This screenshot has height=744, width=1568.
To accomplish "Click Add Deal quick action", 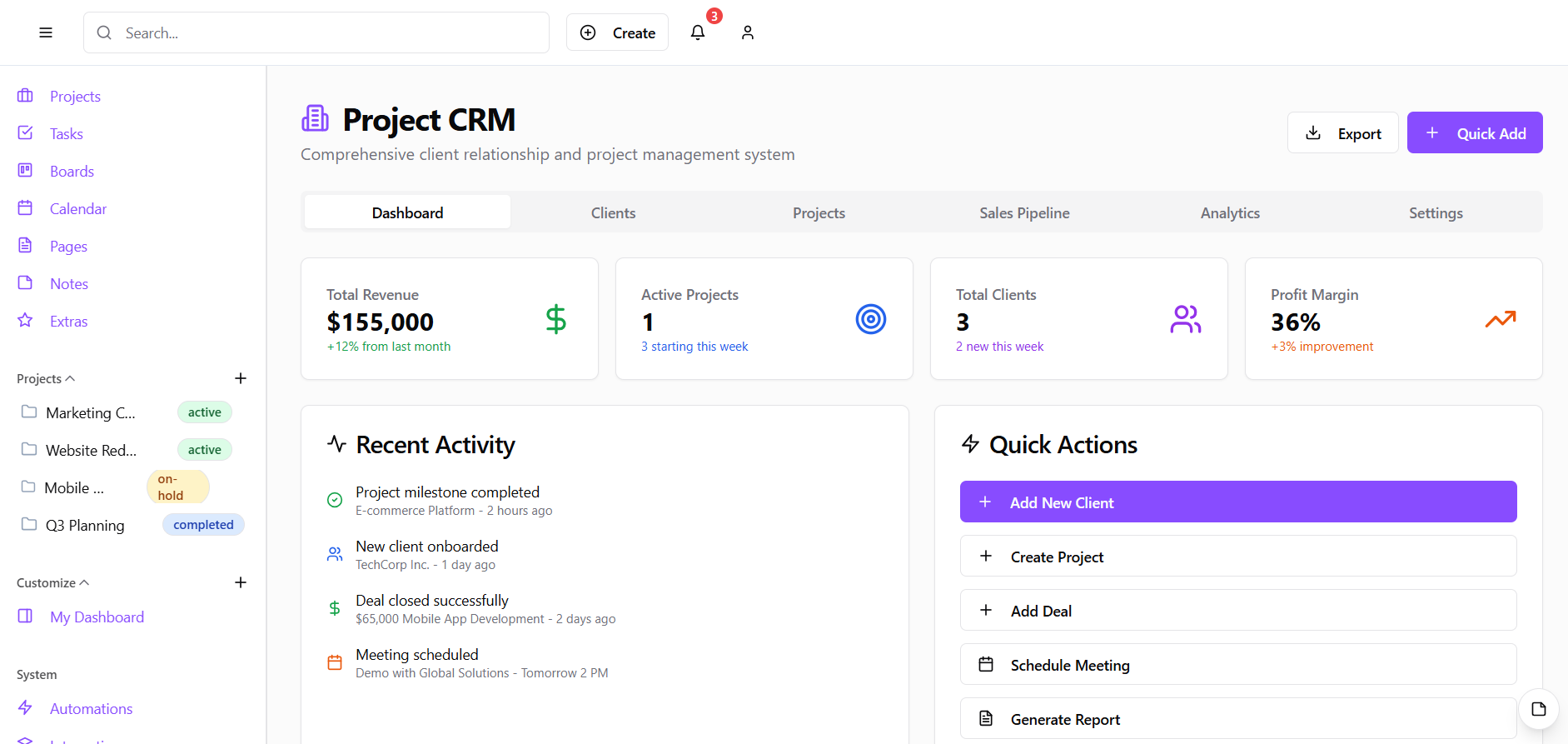I will pos(1238,610).
